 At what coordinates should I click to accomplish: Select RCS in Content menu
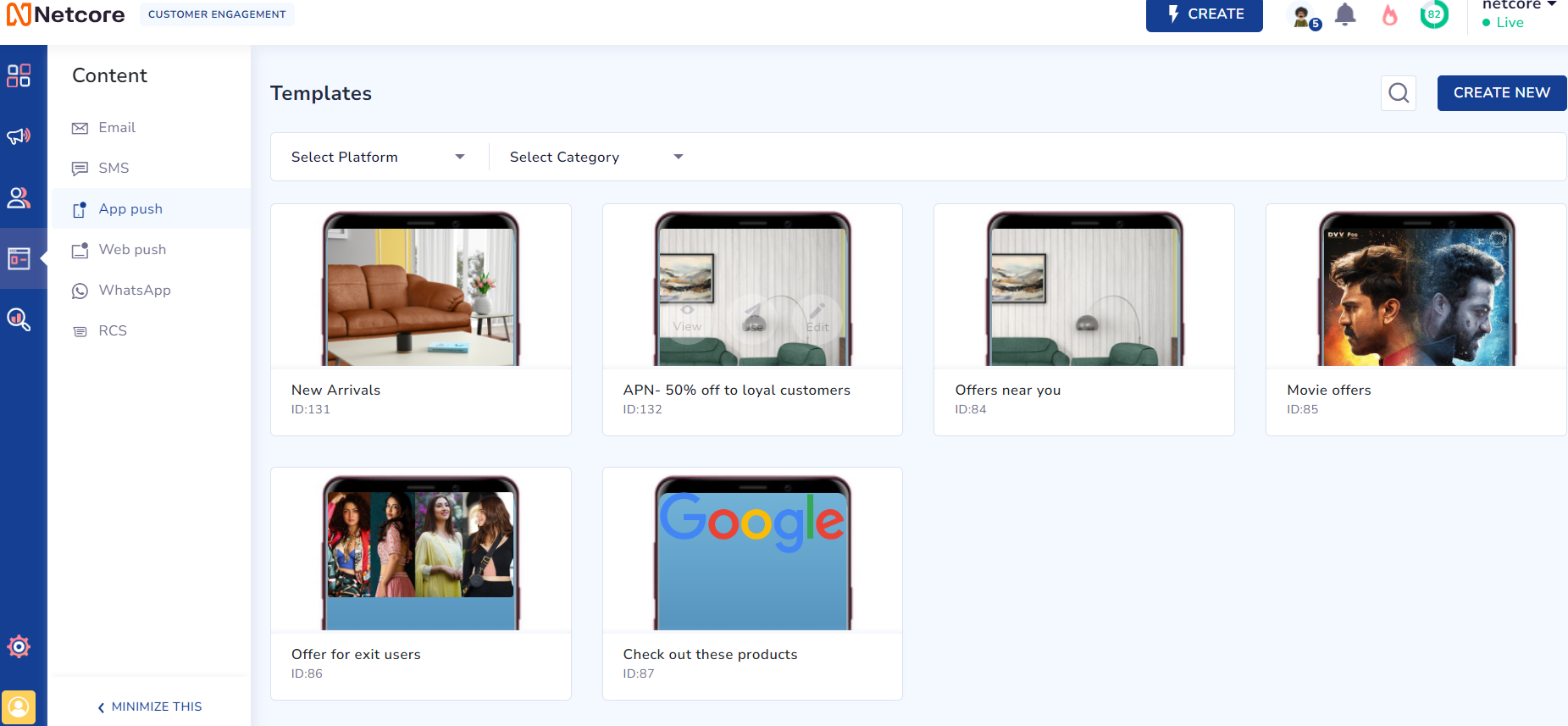click(113, 330)
